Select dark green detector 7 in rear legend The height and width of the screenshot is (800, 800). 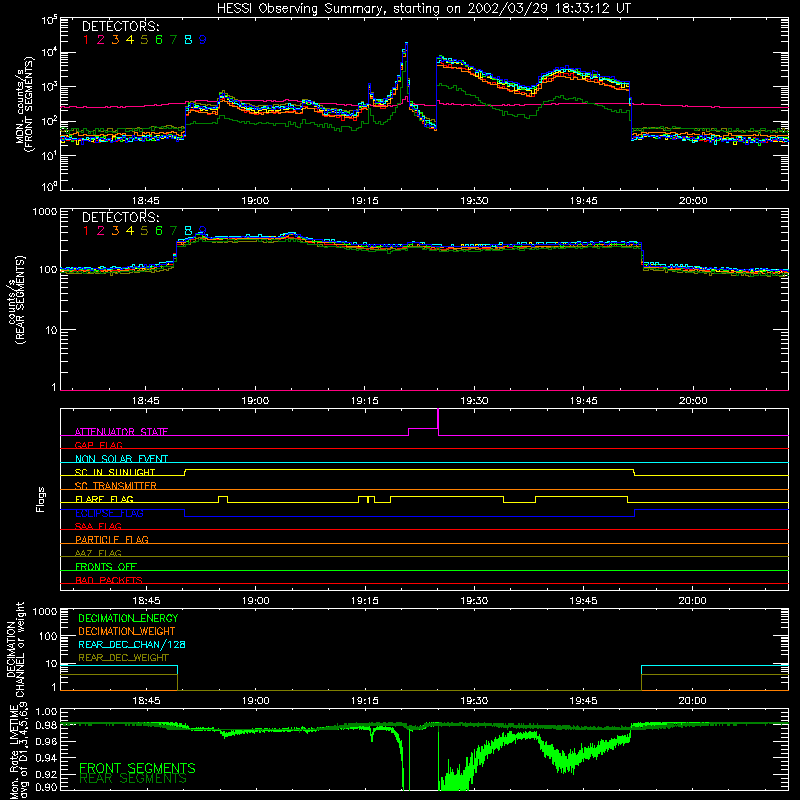173,231
